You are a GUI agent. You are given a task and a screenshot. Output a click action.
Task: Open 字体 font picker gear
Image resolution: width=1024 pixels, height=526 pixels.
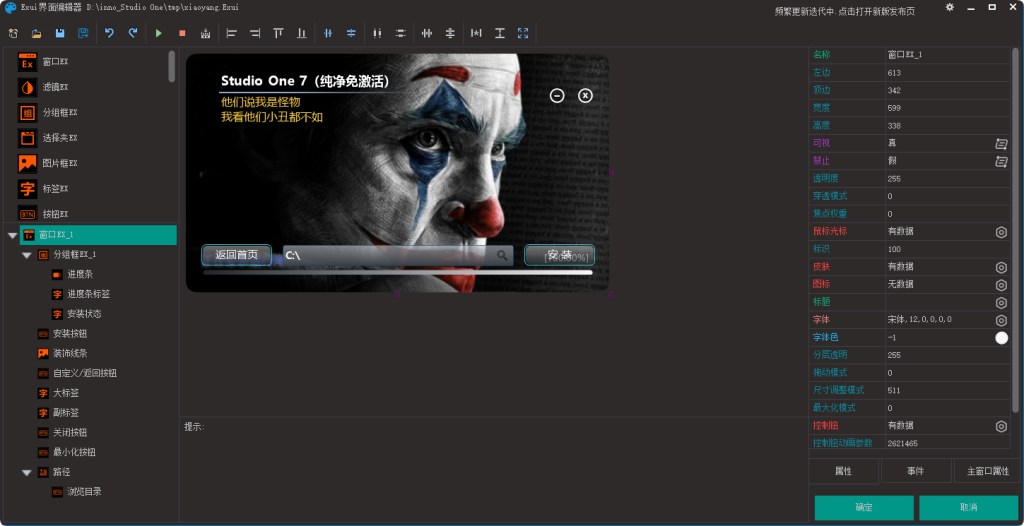pyautogui.click(x=1000, y=320)
